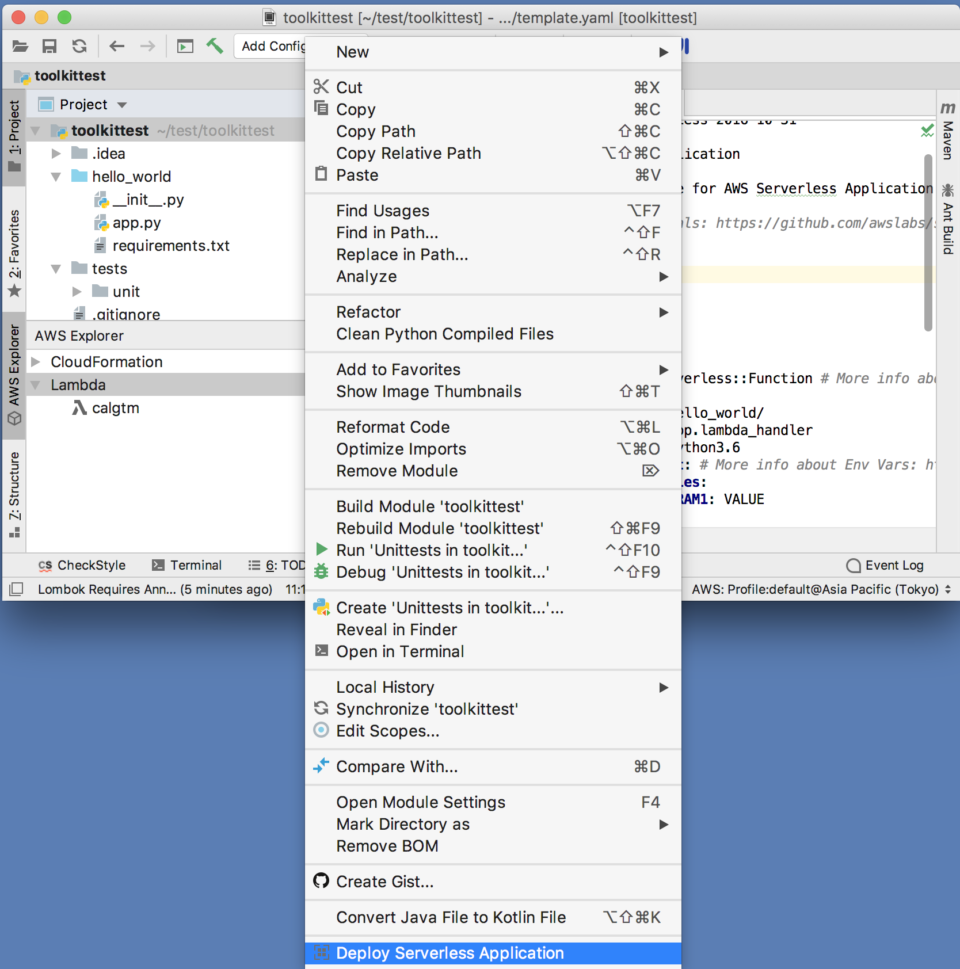Click the tool windows toggle icon in status bar
960x969 pixels.
[x=17, y=590]
